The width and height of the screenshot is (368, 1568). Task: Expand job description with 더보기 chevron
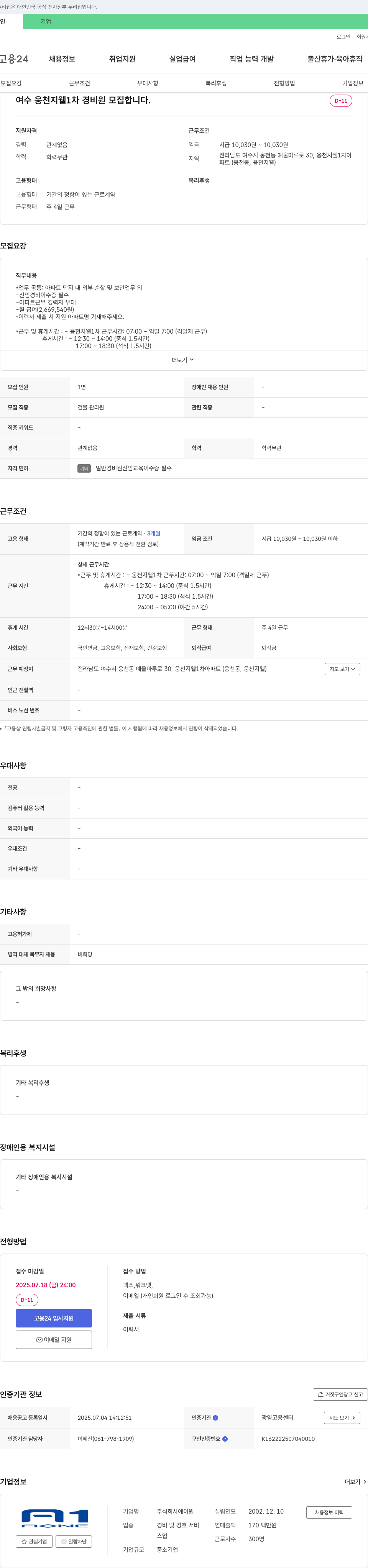click(x=183, y=360)
